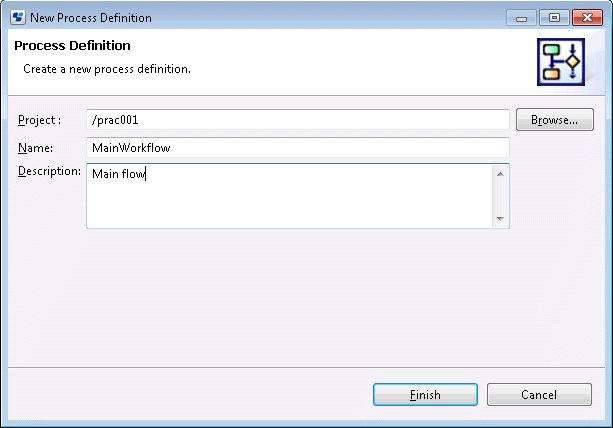The image size is (613, 428).
Task: Click into the Name field with MainWorkflow
Action: [297, 148]
